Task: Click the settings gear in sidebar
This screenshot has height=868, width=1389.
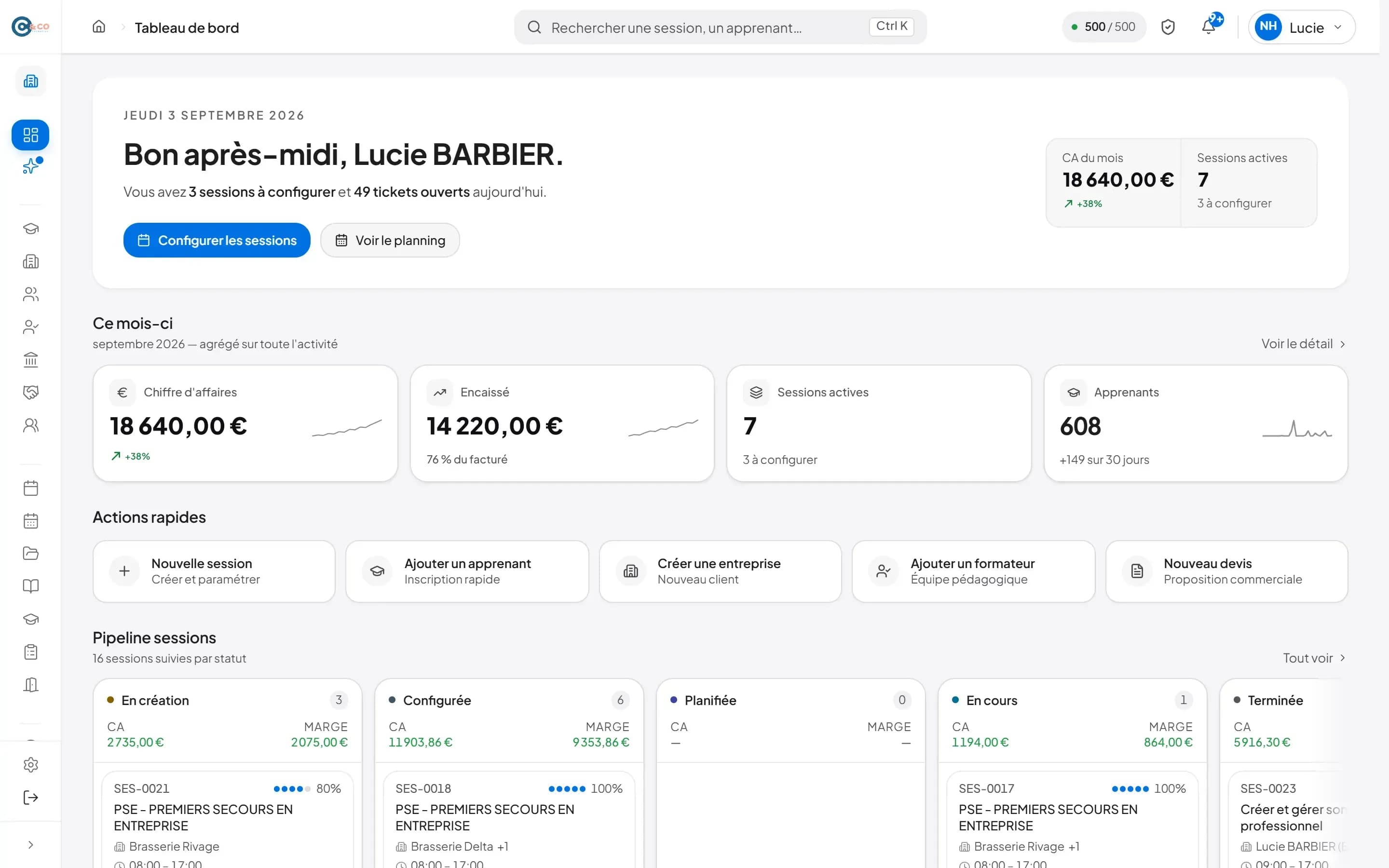Action: (30, 765)
